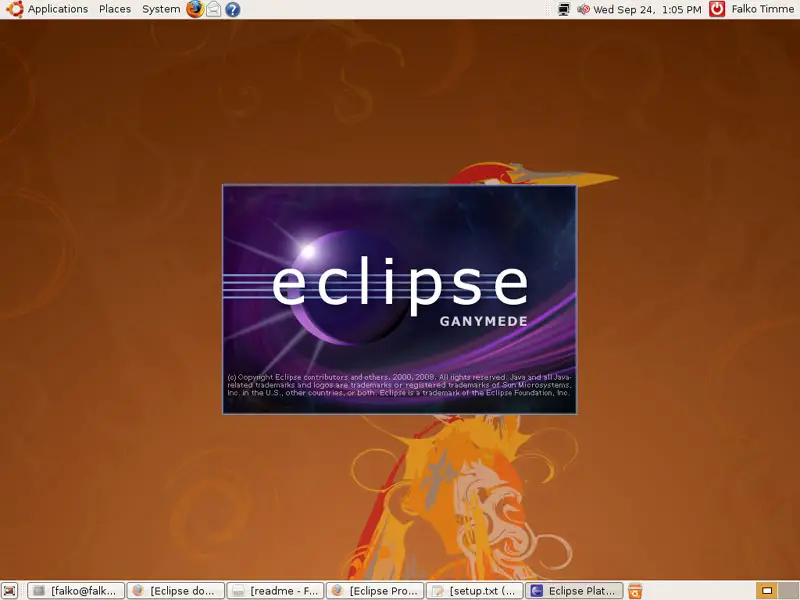Click the Ubuntu logo in the top panel

click(14, 9)
